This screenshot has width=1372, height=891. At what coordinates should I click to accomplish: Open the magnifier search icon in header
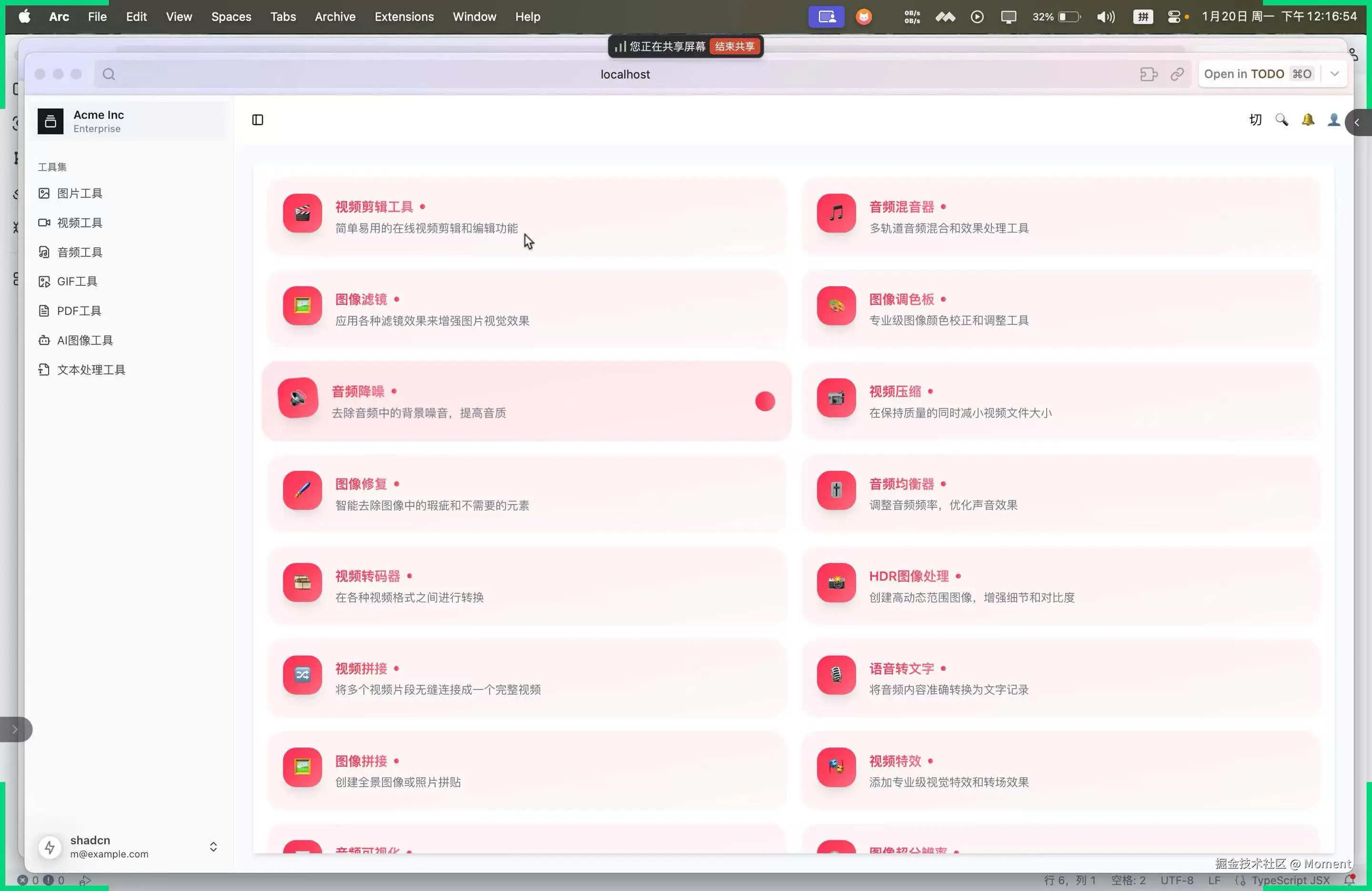coord(1281,120)
